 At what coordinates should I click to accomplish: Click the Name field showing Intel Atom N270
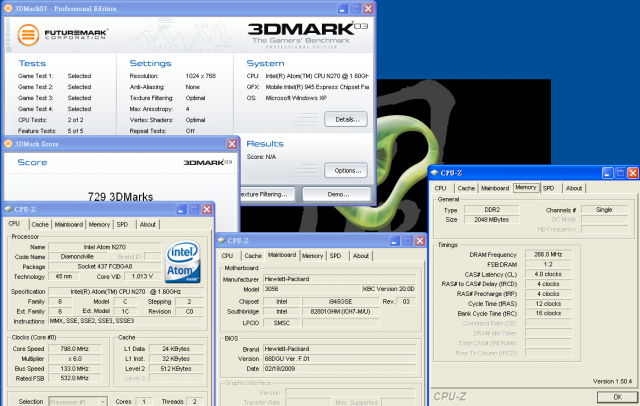(105, 247)
